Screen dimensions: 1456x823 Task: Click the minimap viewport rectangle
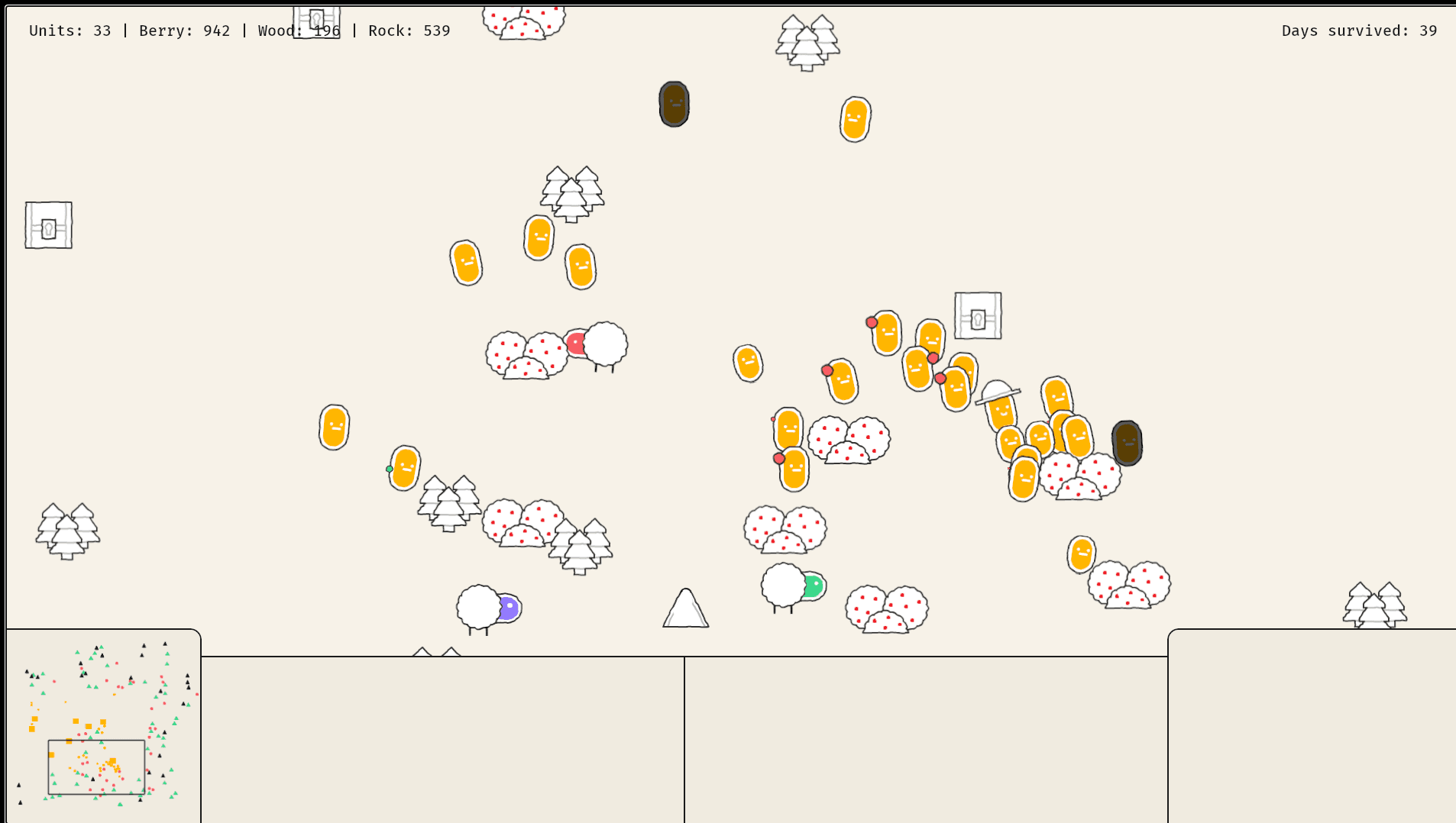click(x=96, y=767)
